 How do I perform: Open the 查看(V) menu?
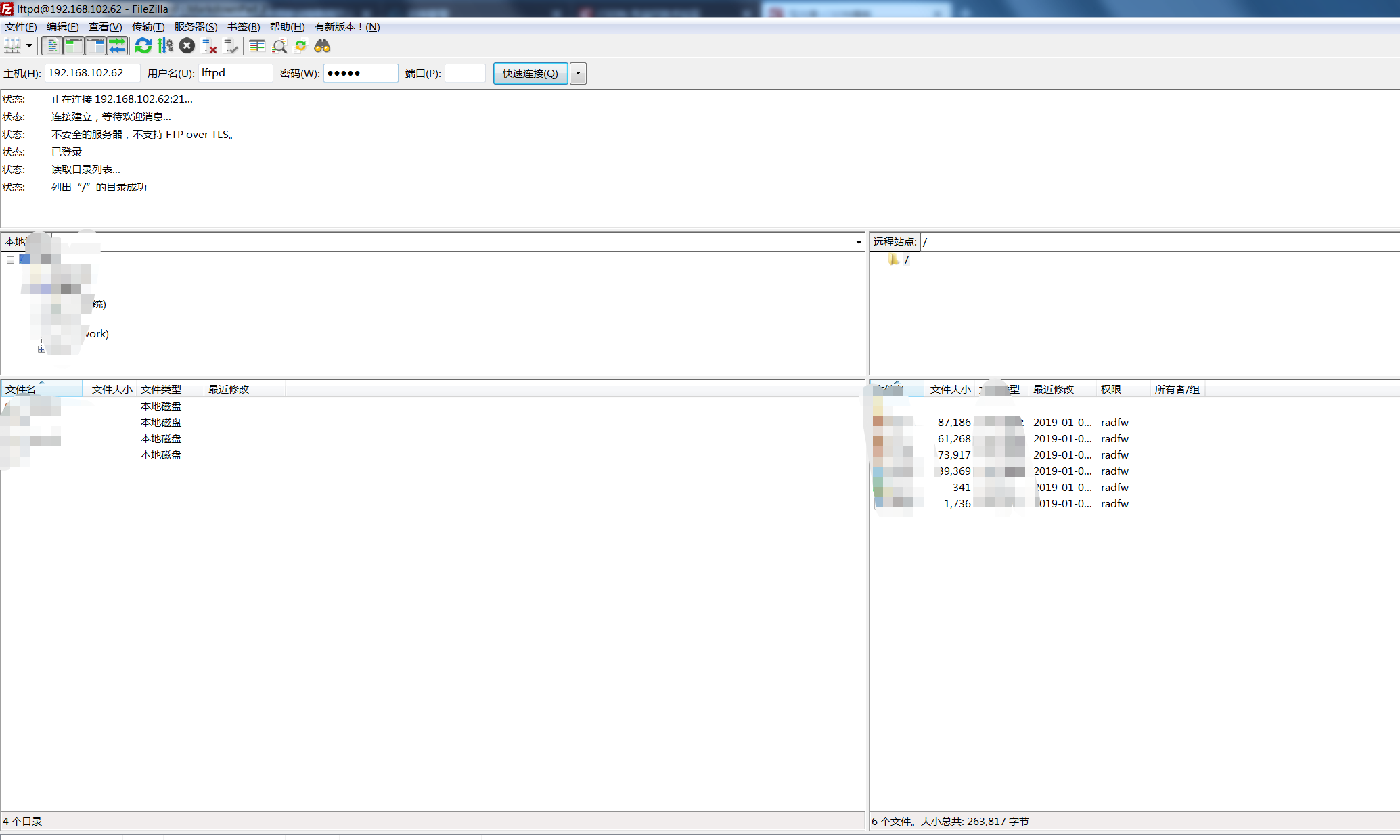[106, 27]
